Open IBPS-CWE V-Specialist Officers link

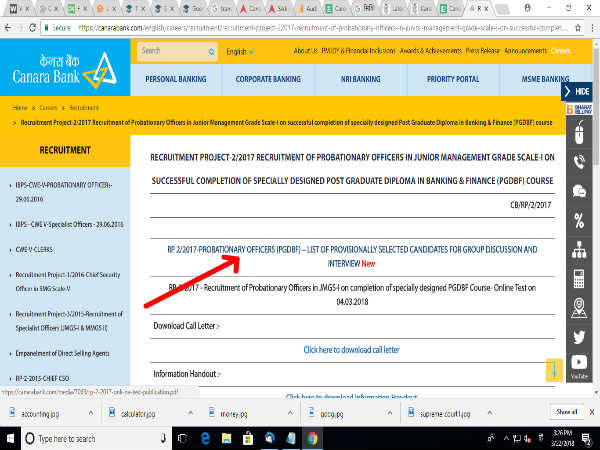pos(69,224)
